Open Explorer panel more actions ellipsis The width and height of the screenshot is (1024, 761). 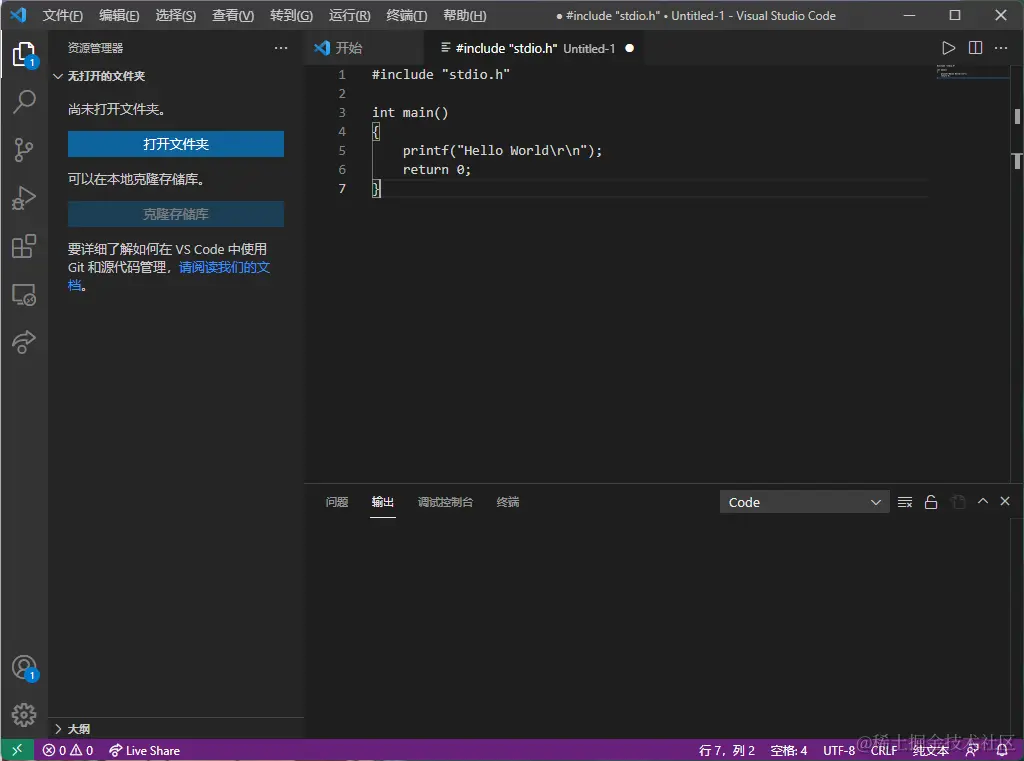pyautogui.click(x=281, y=48)
